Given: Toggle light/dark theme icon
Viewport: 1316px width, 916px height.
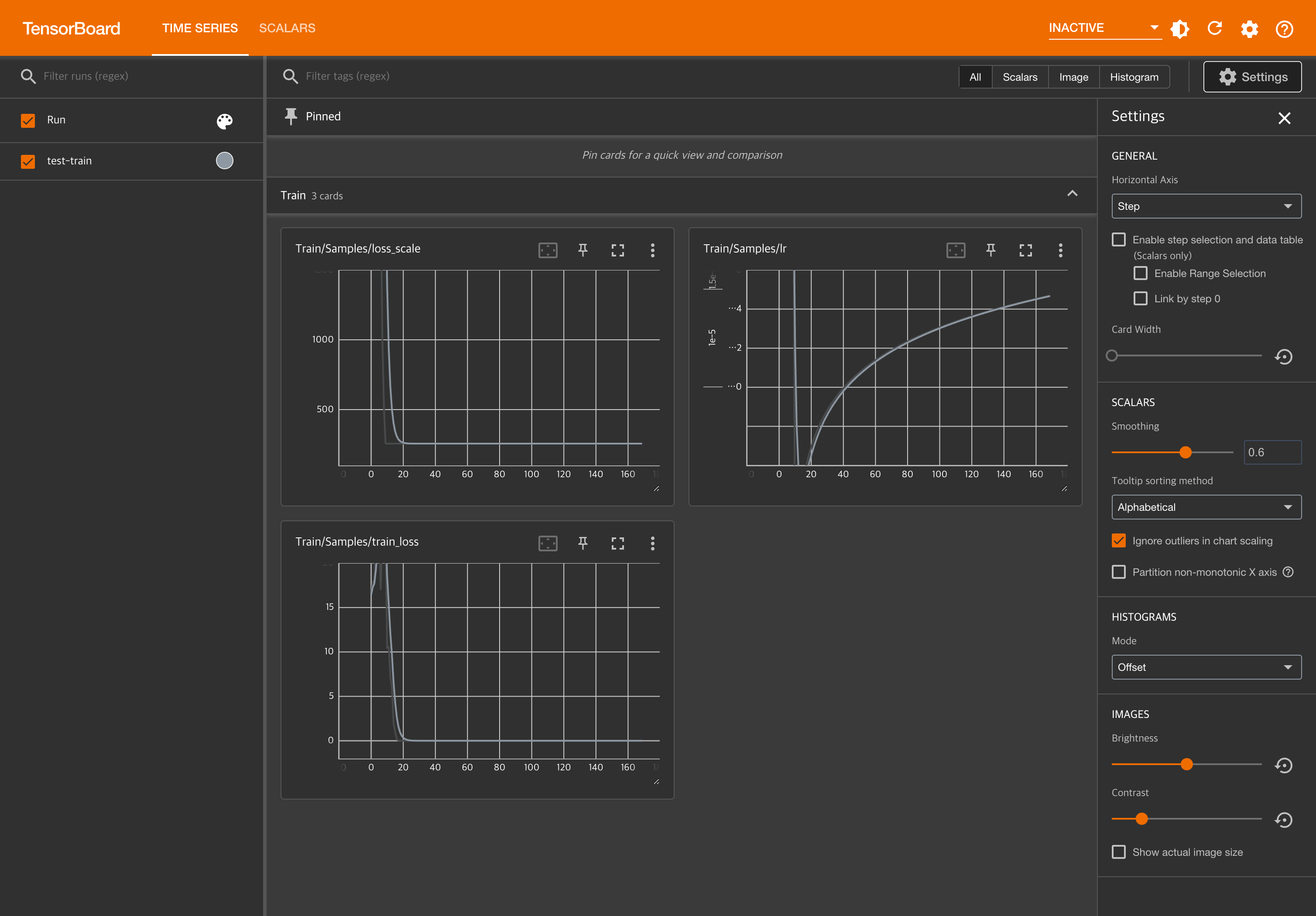Looking at the screenshot, I should (1179, 29).
